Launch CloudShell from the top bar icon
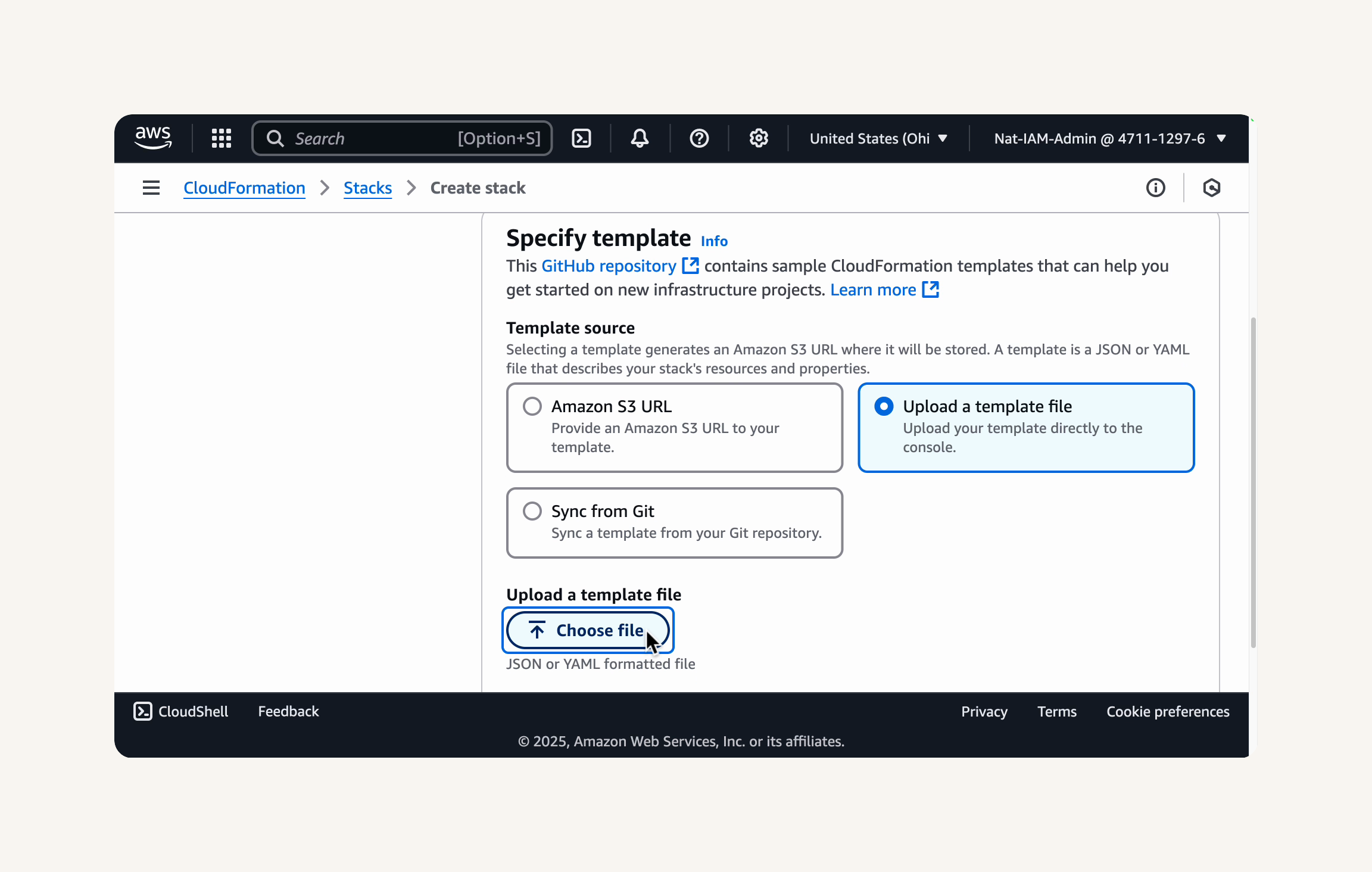The image size is (1372, 872). (x=581, y=138)
